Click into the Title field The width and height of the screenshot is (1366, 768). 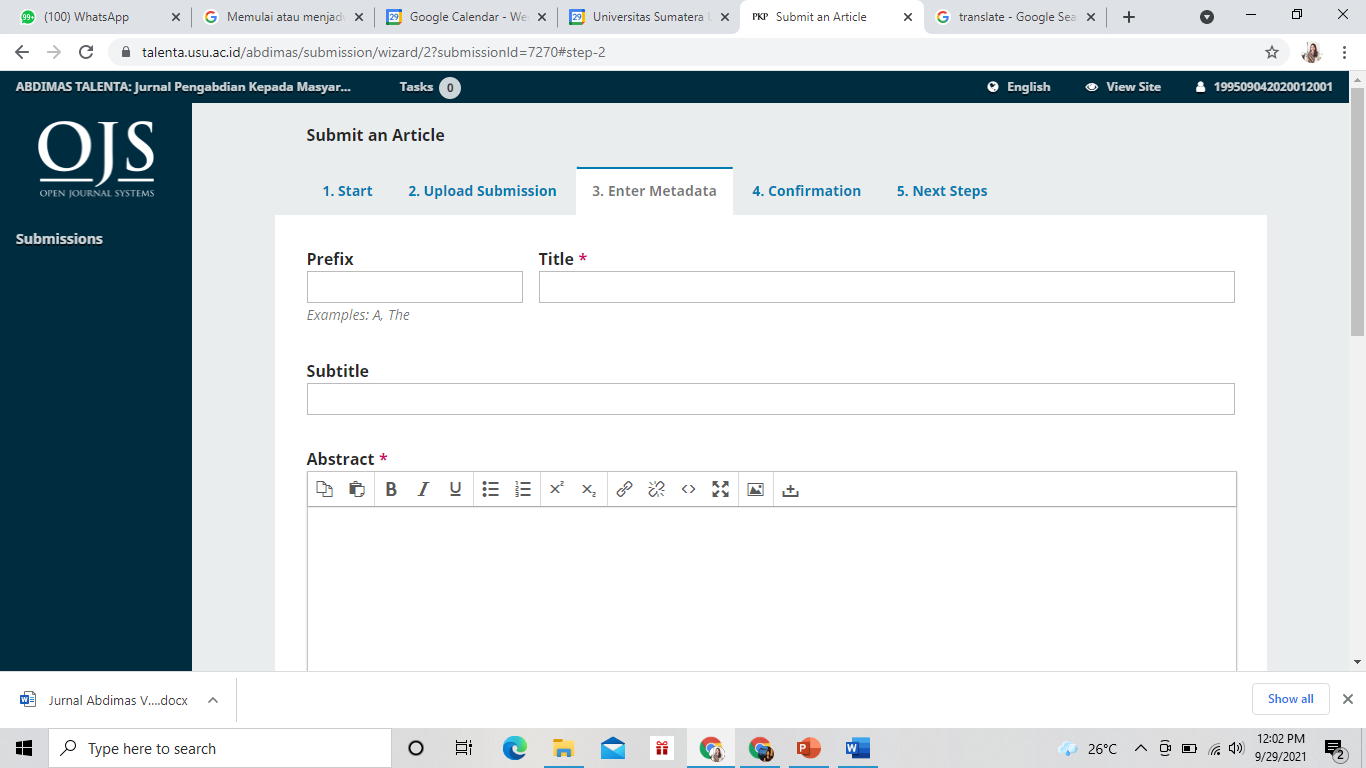[886, 287]
